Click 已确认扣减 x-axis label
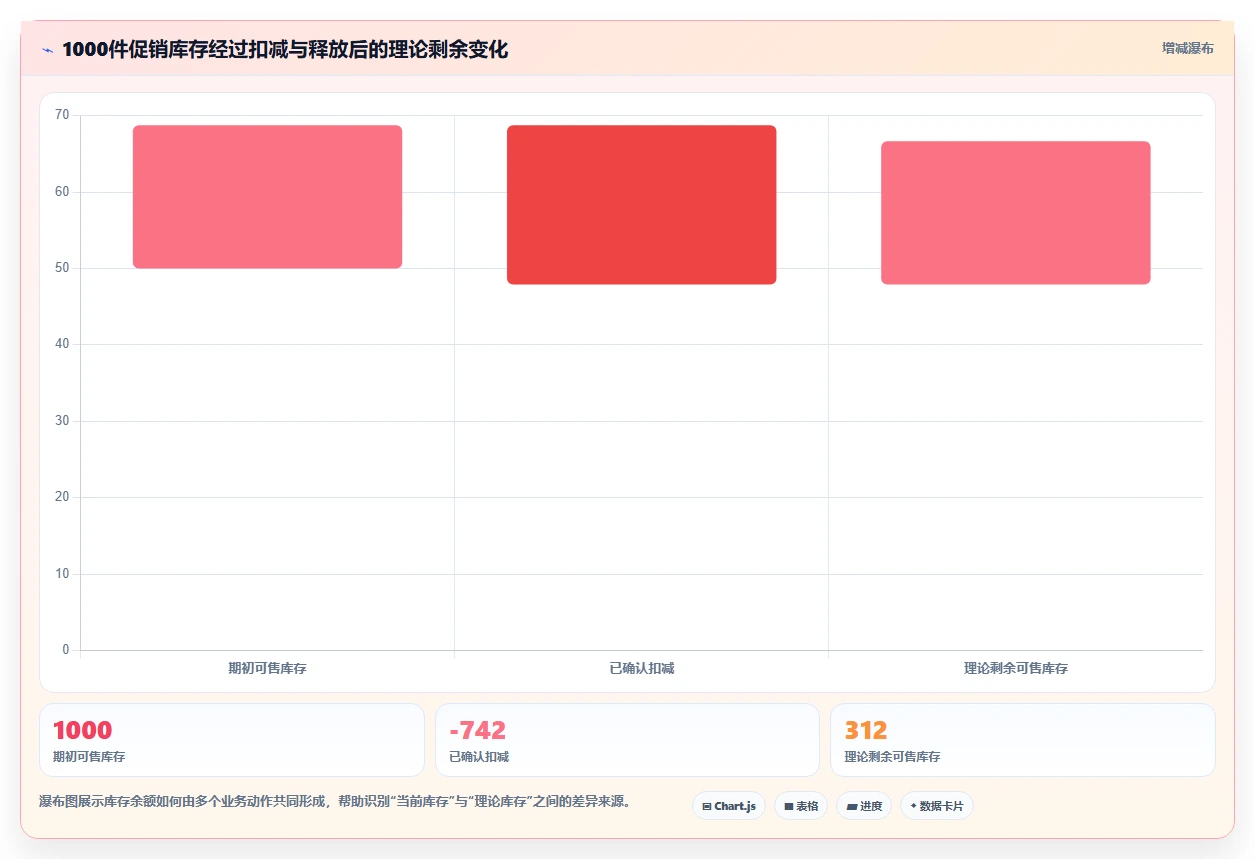Viewport: 1255px width, 859px height. point(641,668)
